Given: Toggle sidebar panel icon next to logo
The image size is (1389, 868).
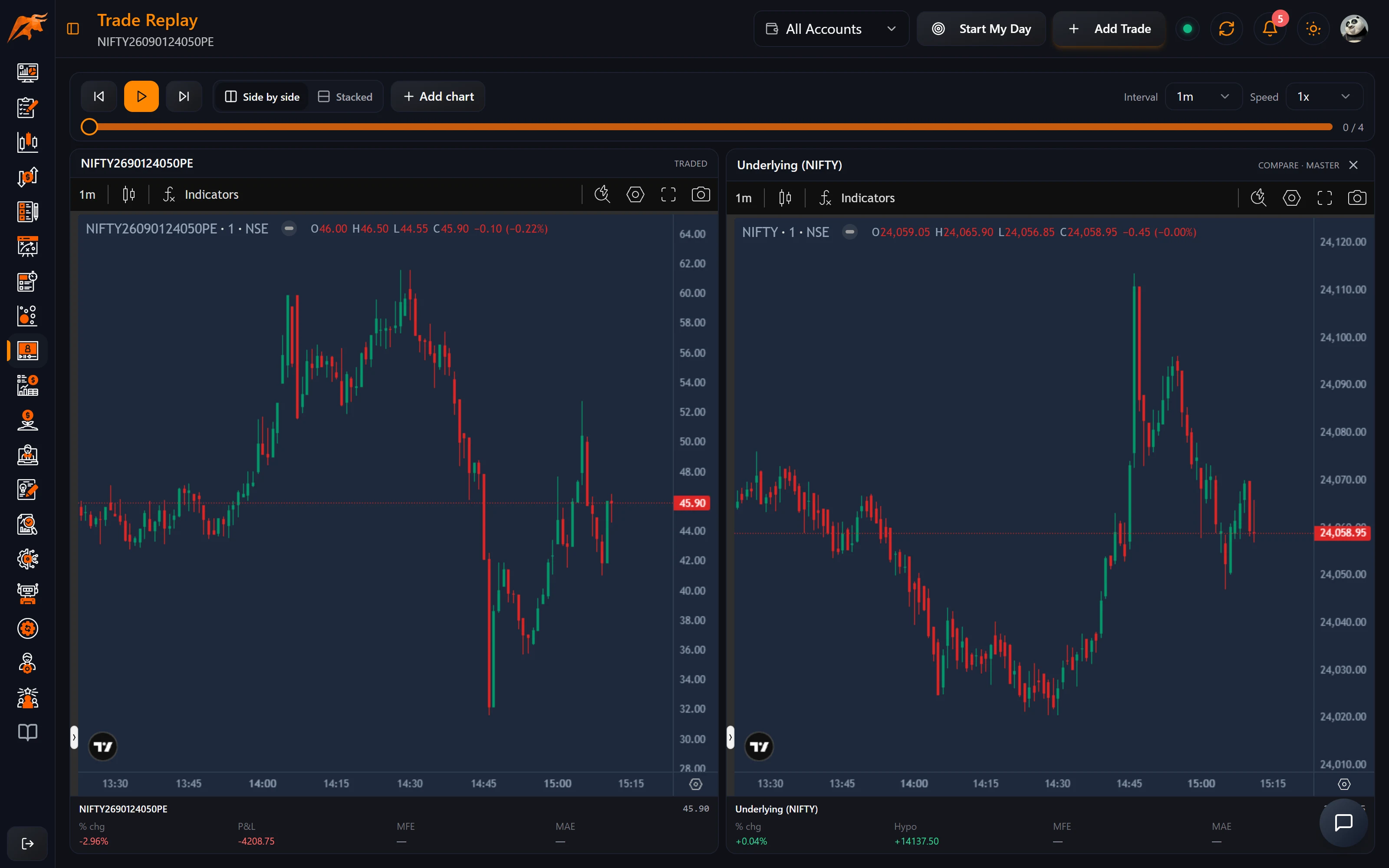Looking at the screenshot, I should click(73, 29).
